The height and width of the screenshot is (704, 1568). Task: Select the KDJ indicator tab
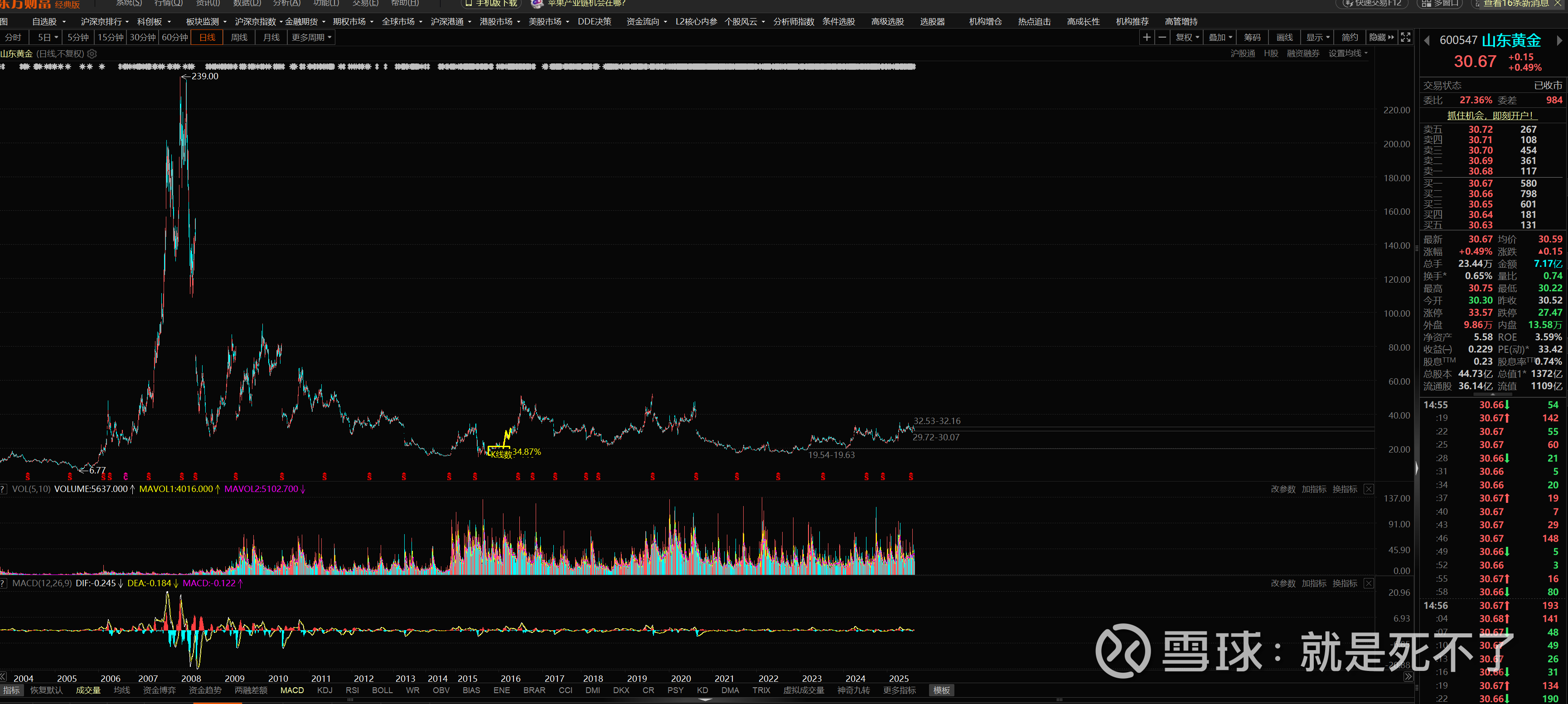click(324, 690)
